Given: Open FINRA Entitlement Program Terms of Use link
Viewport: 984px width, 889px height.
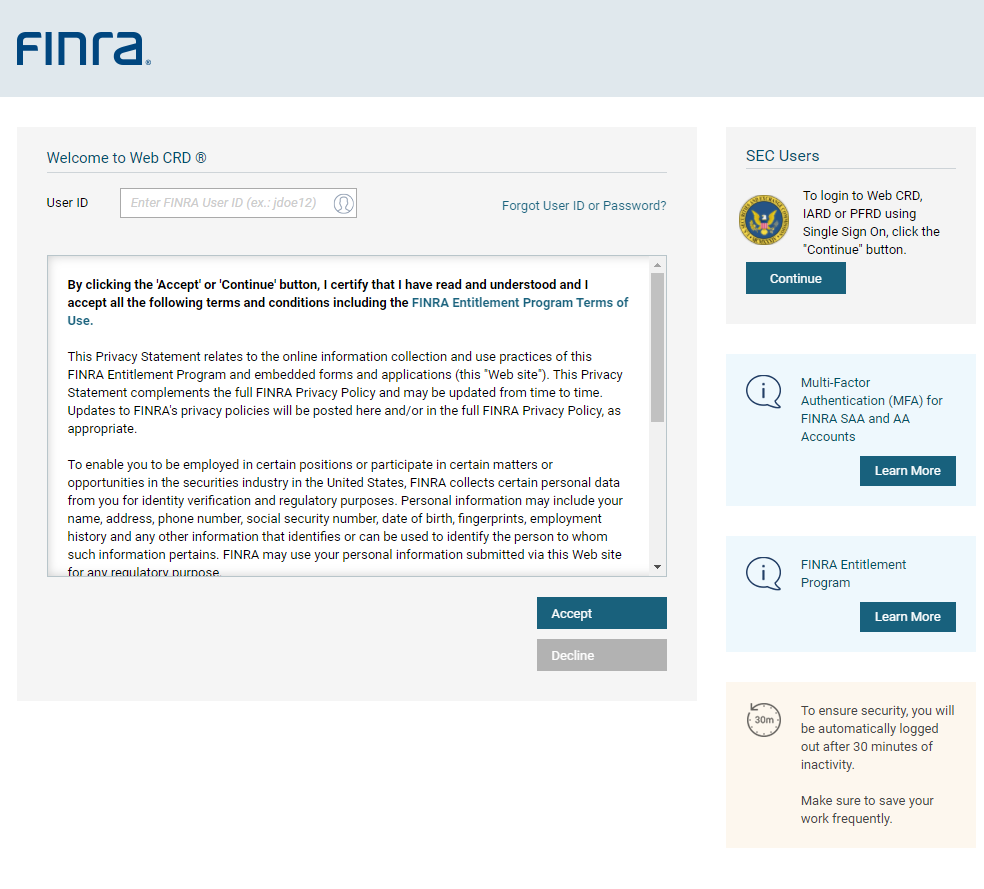Looking at the screenshot, I should (519, 302).
